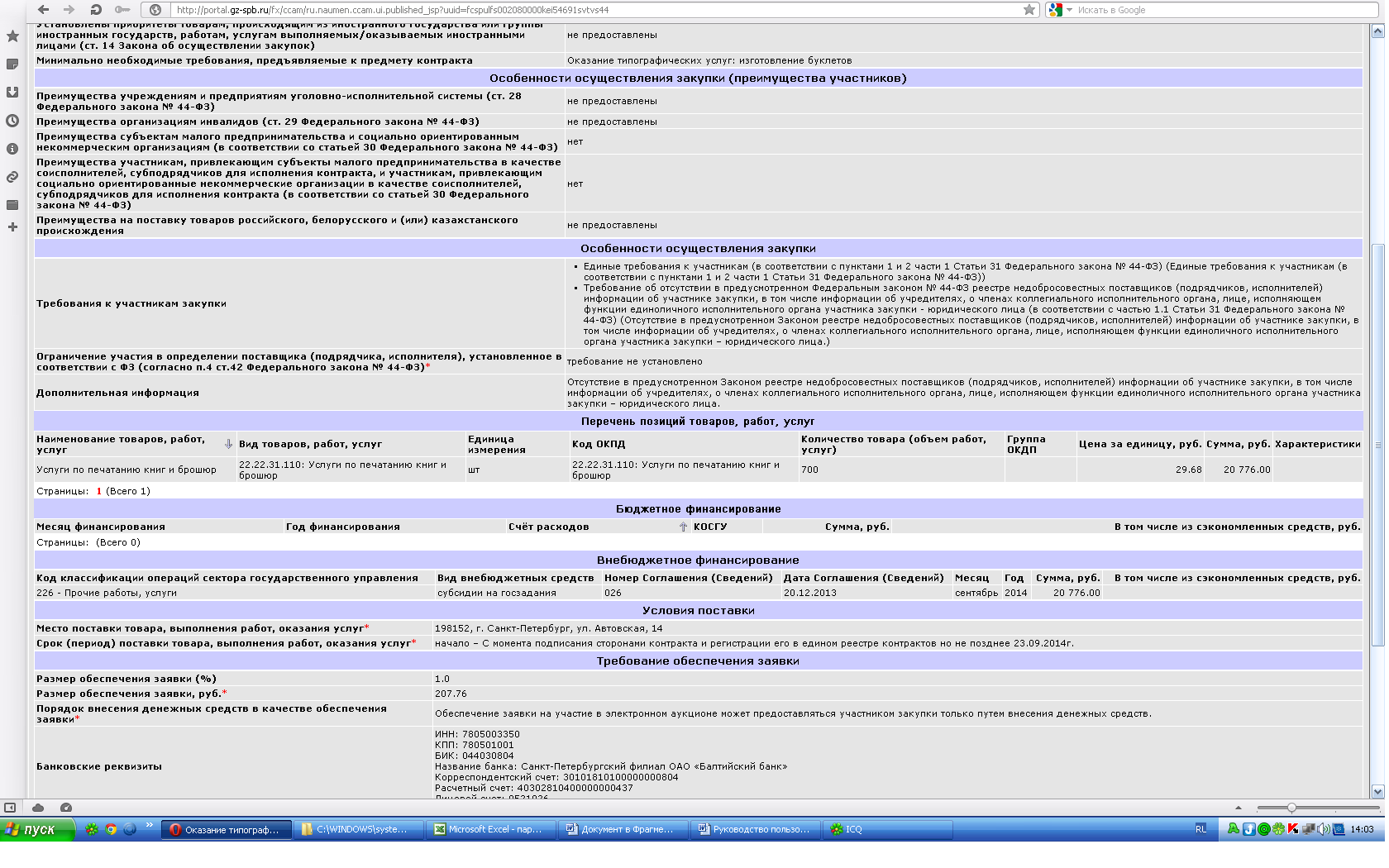Click the RL language indicator

click(x=1200, y=829)
